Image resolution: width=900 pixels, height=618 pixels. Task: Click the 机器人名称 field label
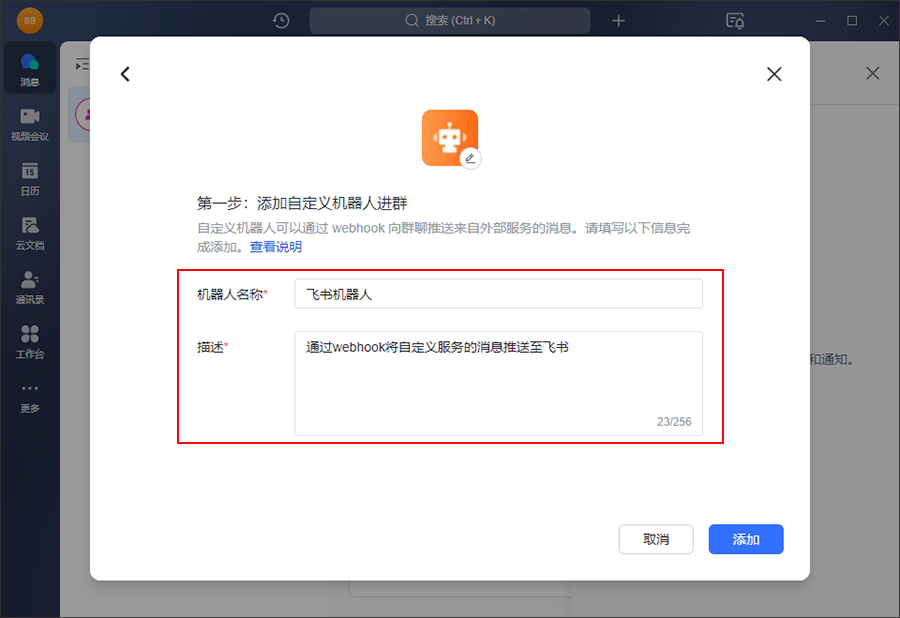click(232, 294)
